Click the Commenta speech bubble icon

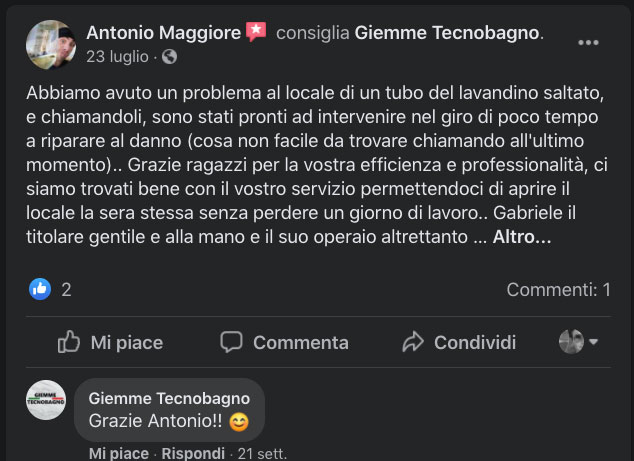(231, 342)
